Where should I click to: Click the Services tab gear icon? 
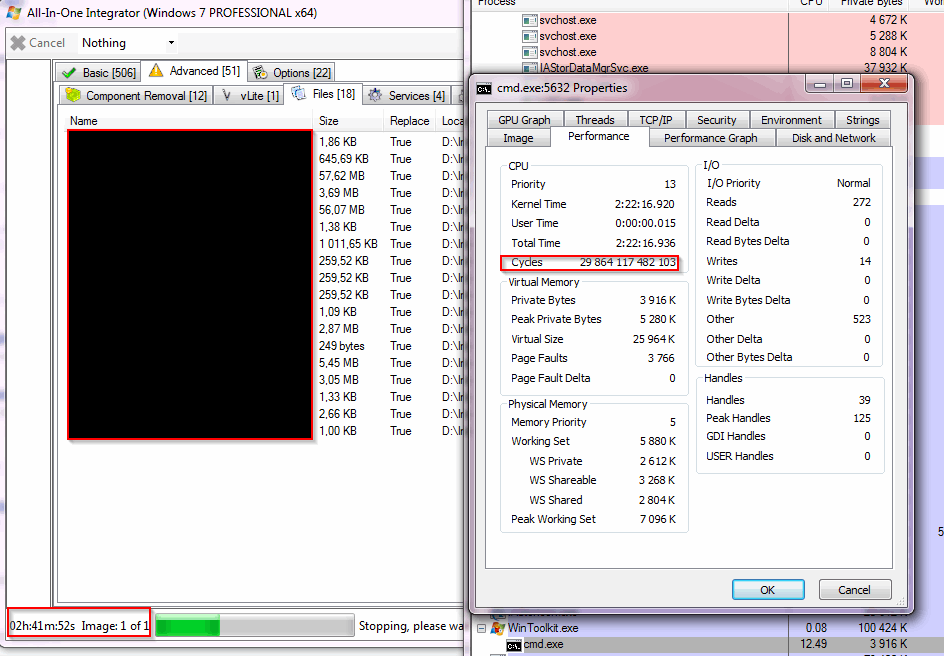click(x=375, y=95)
